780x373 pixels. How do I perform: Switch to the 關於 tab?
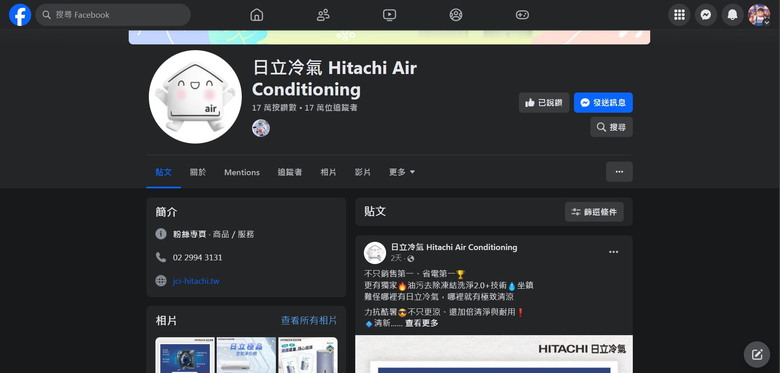coord(198,172)
